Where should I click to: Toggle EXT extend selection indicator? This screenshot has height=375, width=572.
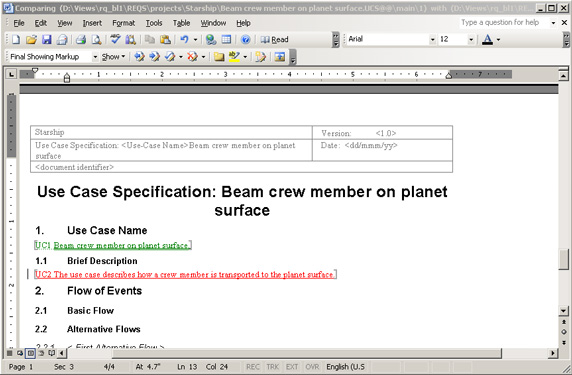(x=292, y=367)
